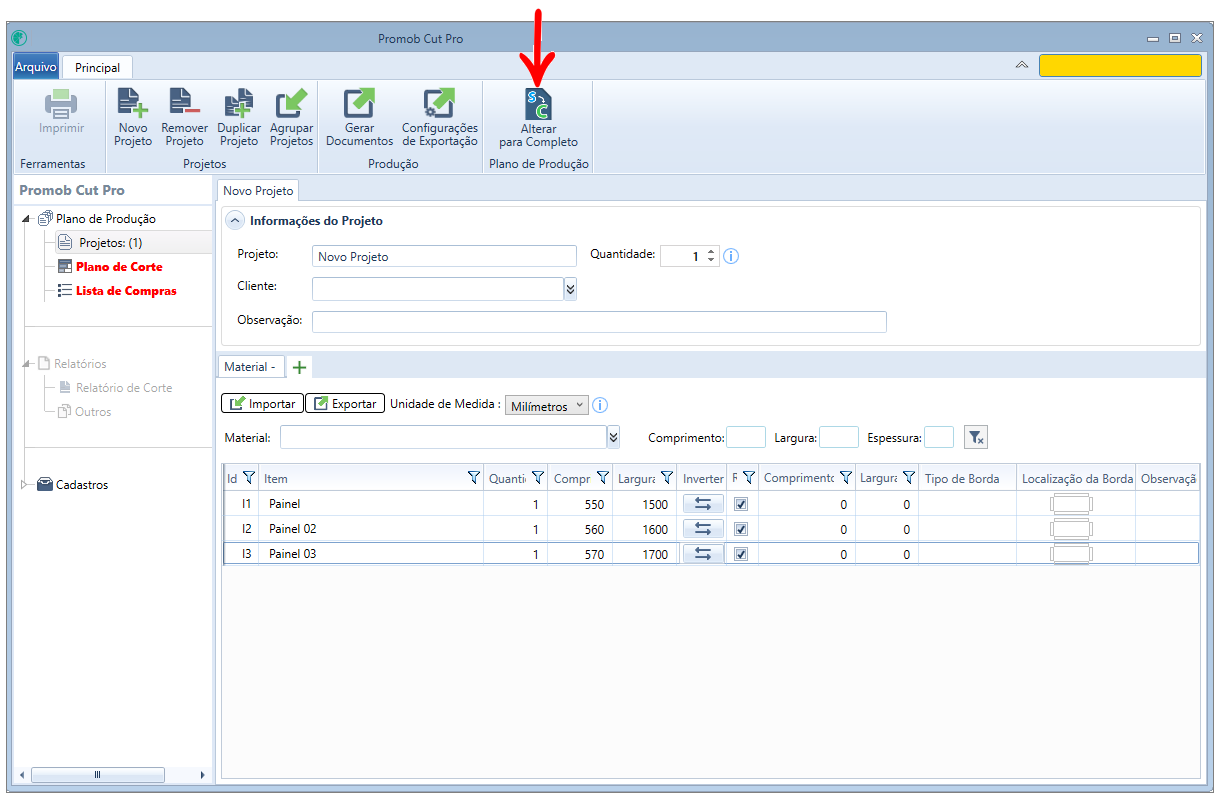Open Lista de Compras in the tree

126,291
